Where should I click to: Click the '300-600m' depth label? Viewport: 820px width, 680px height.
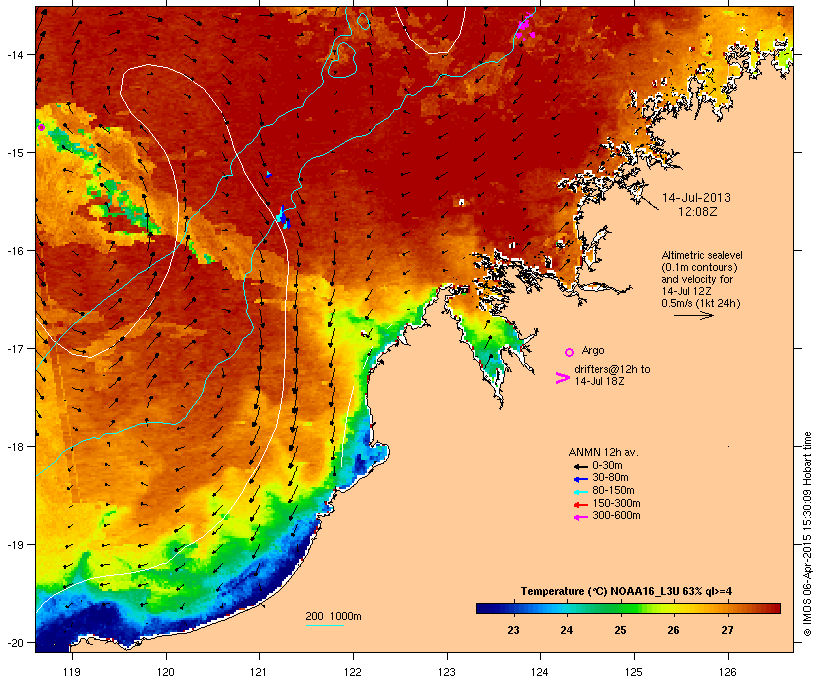coord(616,515)
